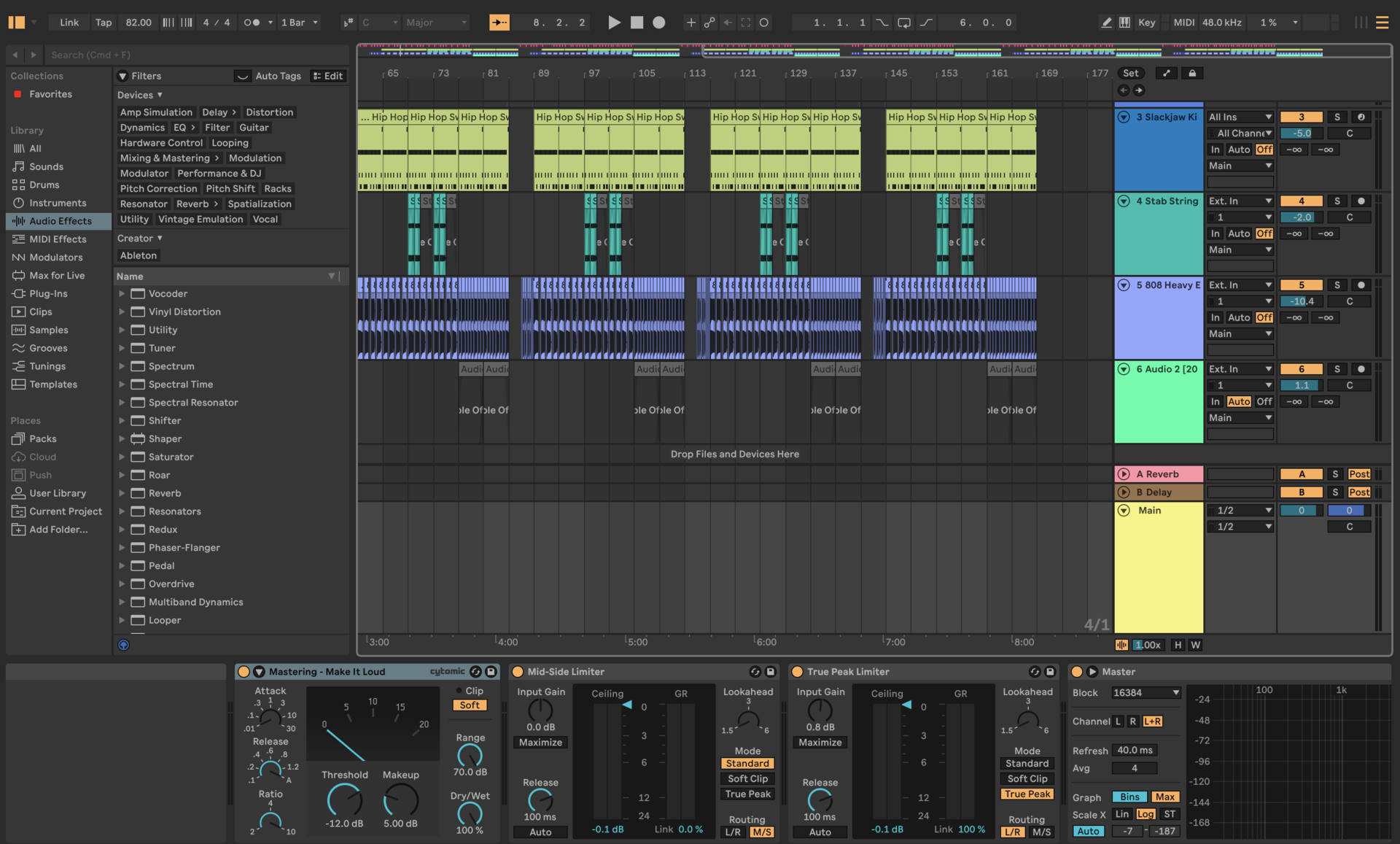Toggle the True Peak Limiter device on/off
The image size is (1400, 844).
coord(797,672)
